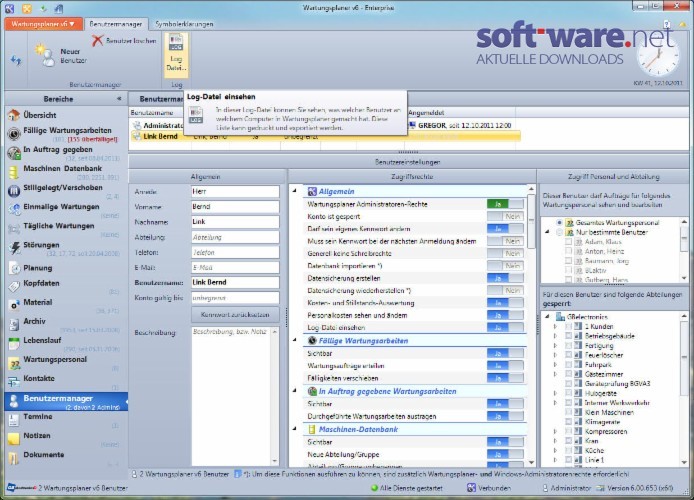Collapse the Bereiche sidebar panel
Image resolution: width=694 pixels, height=500 pixels.
tap(119, 98)
